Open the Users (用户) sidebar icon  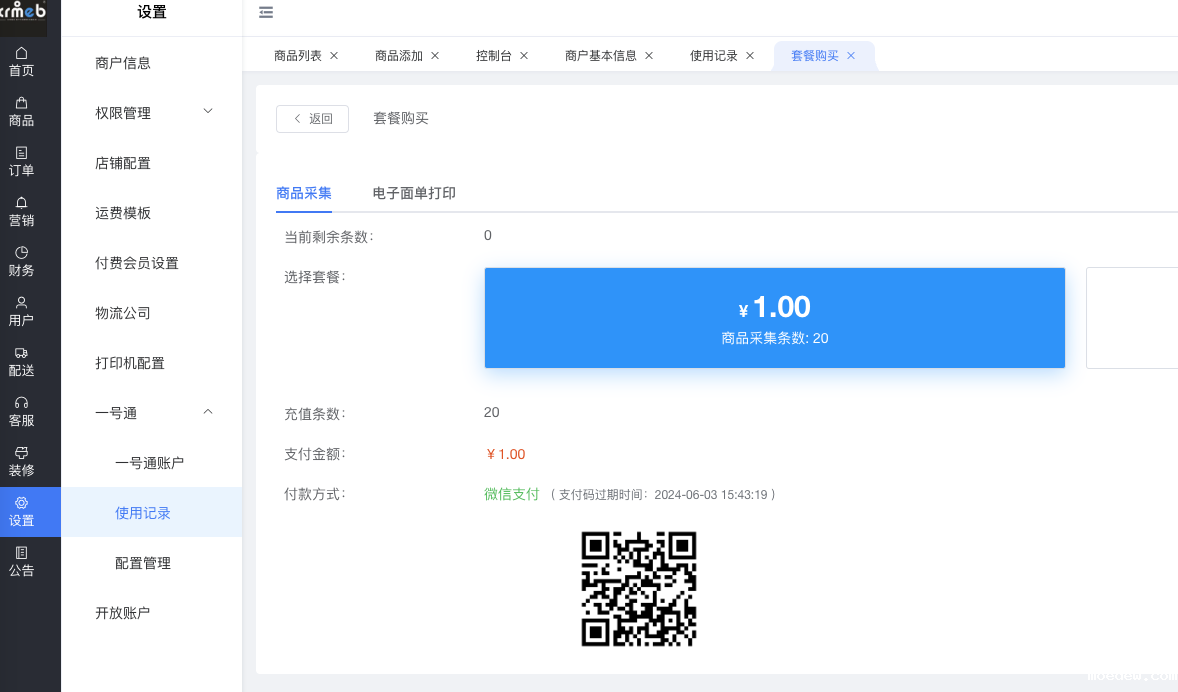click(21, 303)
